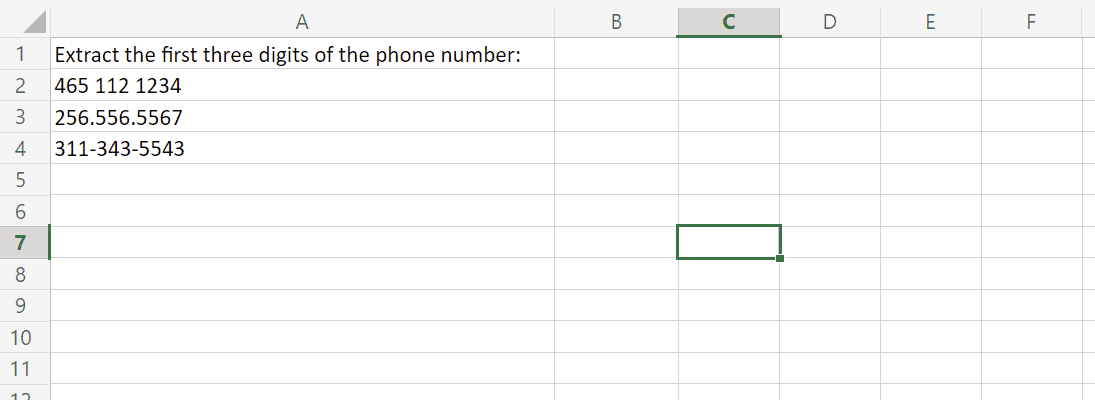Select column D header
The width and height of the screenshot is (1095, 400).
click(x=829, y=21)
